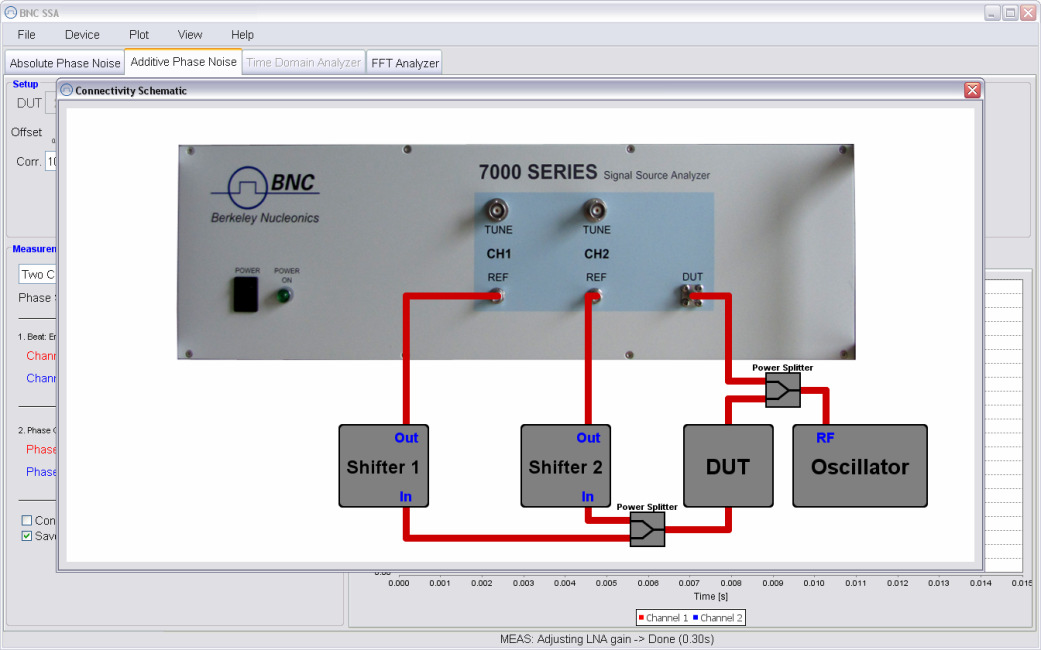Viewport: 1041px width, 650px height.
Task: Click the Connectivity Schematic title icon
Action: 66,90
